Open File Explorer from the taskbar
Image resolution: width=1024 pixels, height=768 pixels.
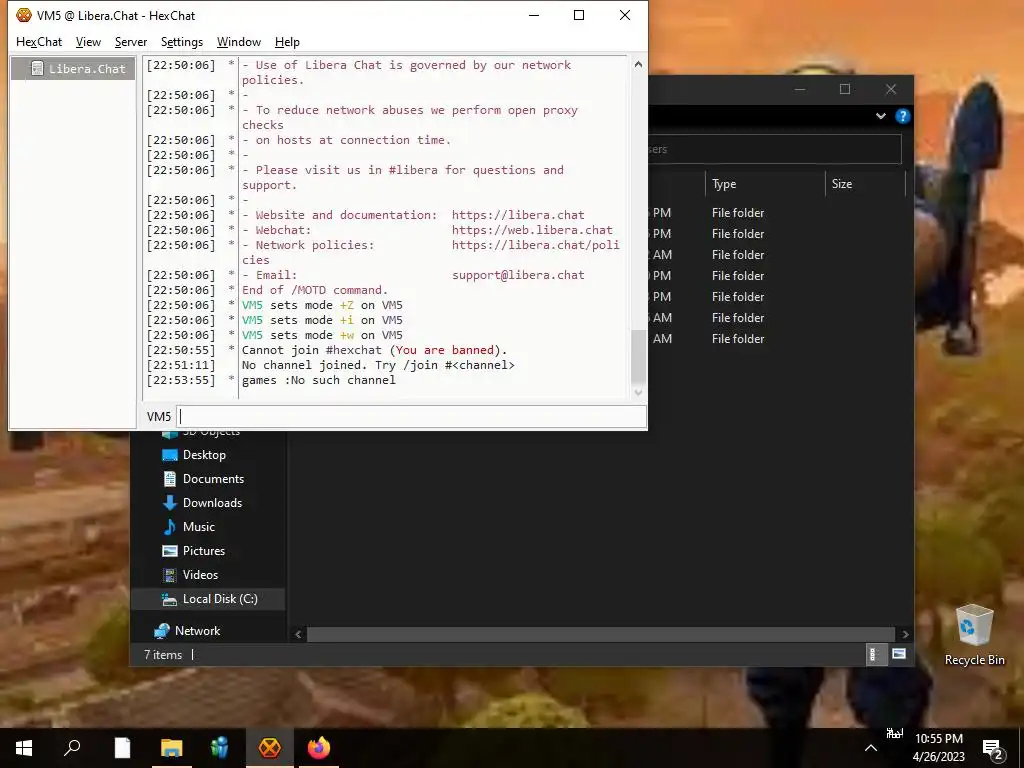[171, 748]
